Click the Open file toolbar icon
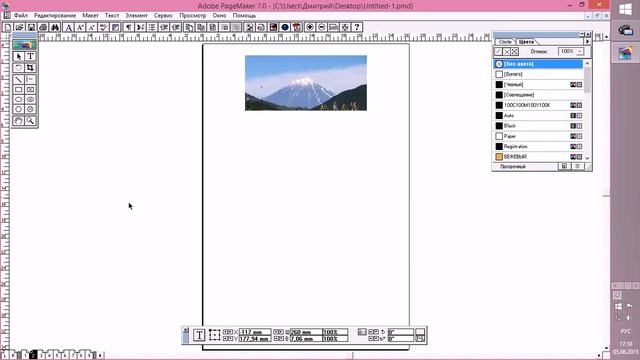The width and height of the screenshot is (640, 360). point(19,27)
